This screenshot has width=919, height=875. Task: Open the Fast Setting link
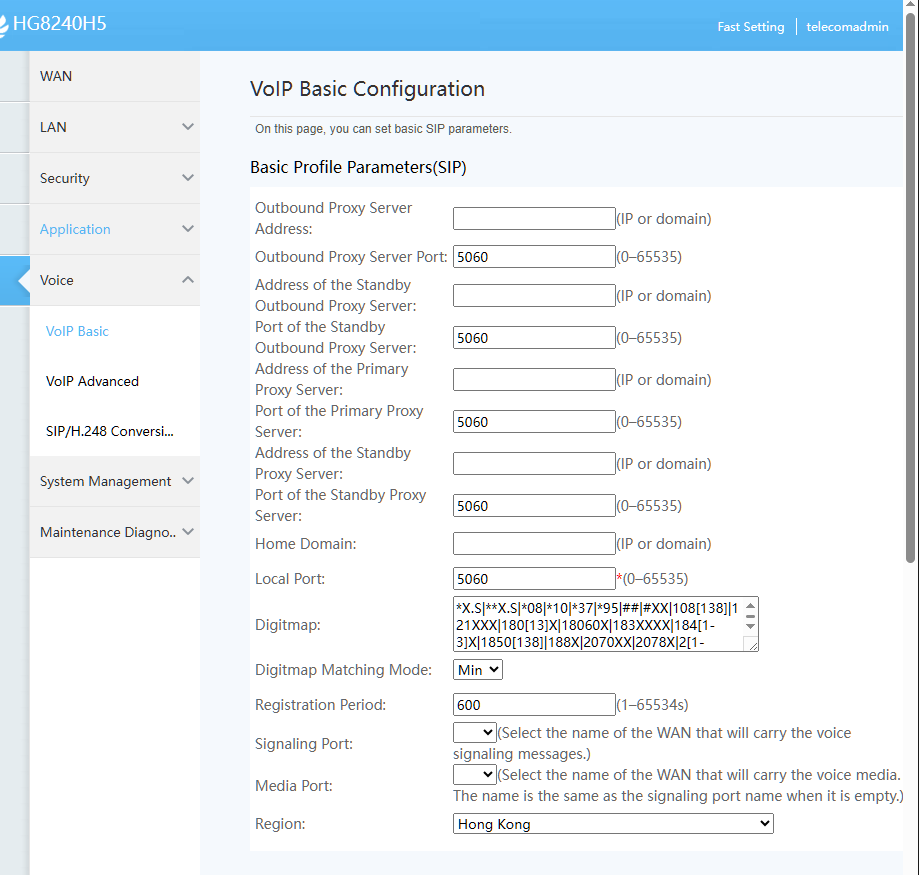click(751, 26)
